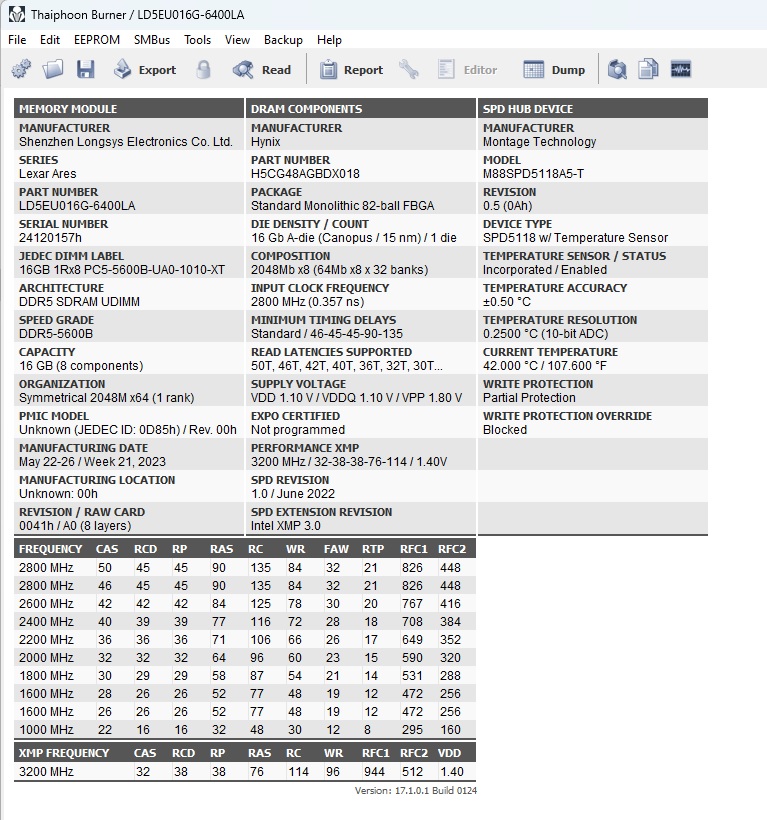Click the padlock write protection icon

203,70
